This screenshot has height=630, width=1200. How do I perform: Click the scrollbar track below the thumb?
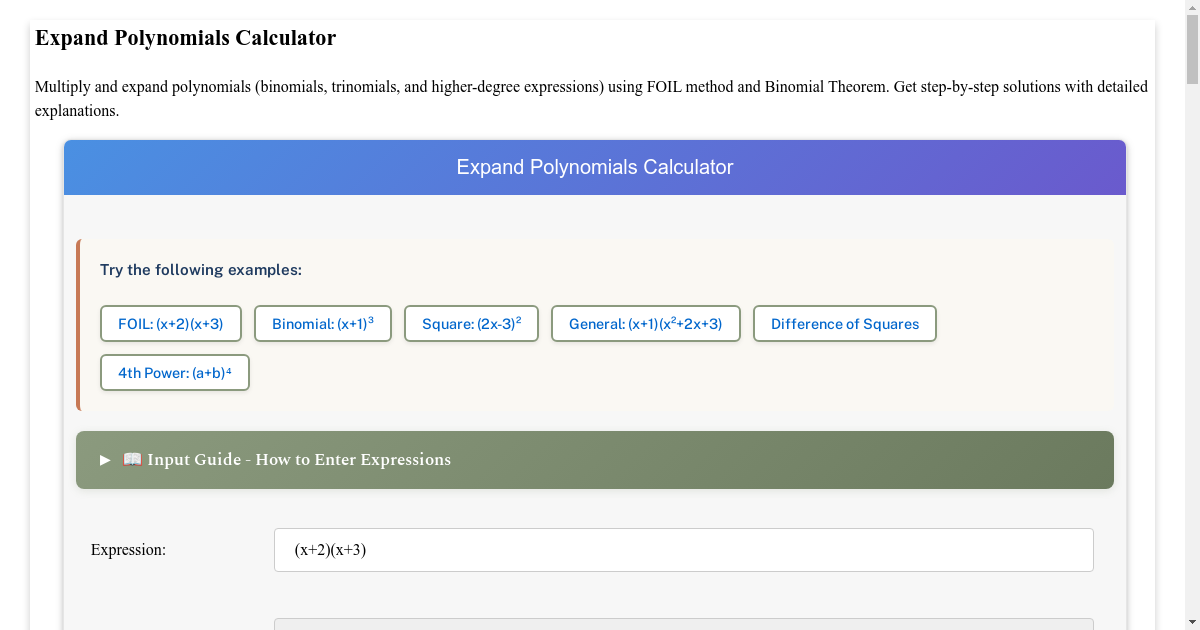pyautogui.click(x=1191, y=300)
